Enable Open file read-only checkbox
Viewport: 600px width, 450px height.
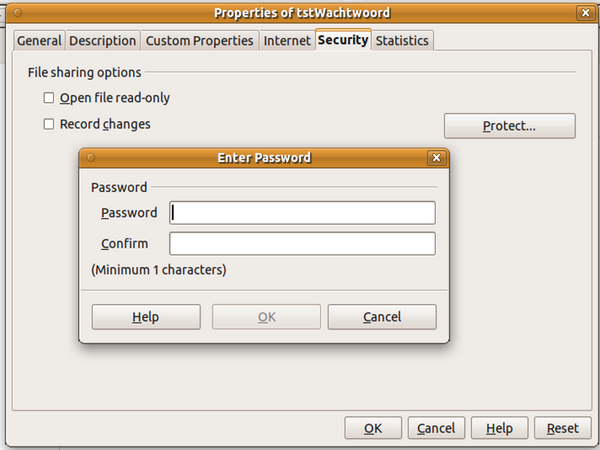click(x=48, y=98)
